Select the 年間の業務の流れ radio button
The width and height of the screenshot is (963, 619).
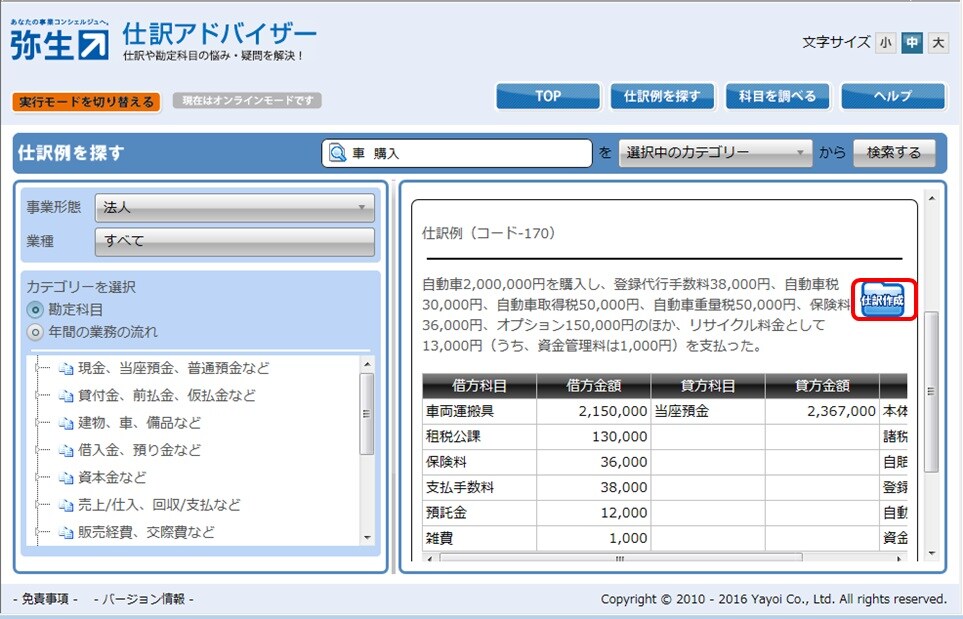(x=36, y=332)
